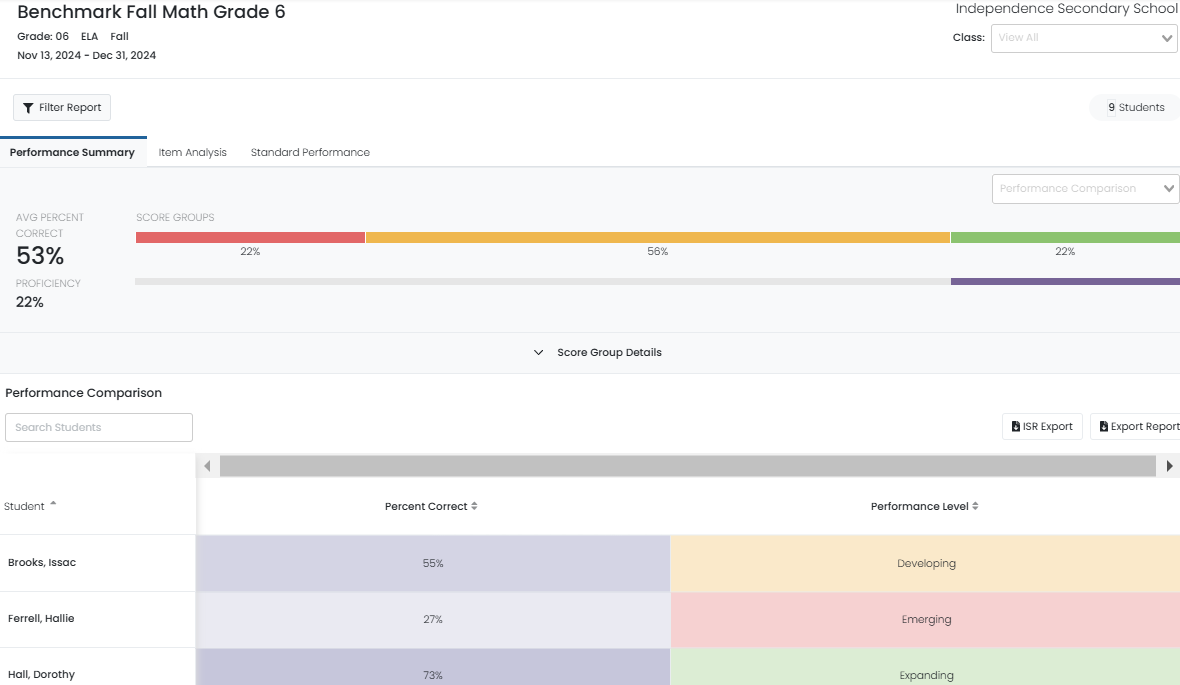Click the 9 Students badge
This screenshot has height=685, width=1180.
click(x=1135, y=108)
